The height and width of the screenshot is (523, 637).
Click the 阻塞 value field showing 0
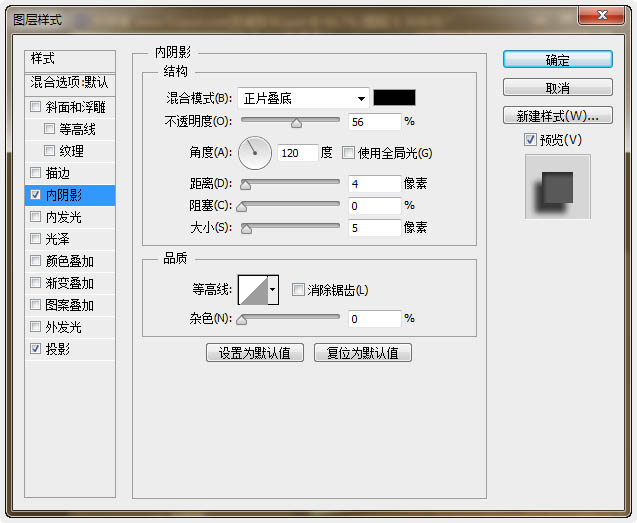[x=375, y=206]
